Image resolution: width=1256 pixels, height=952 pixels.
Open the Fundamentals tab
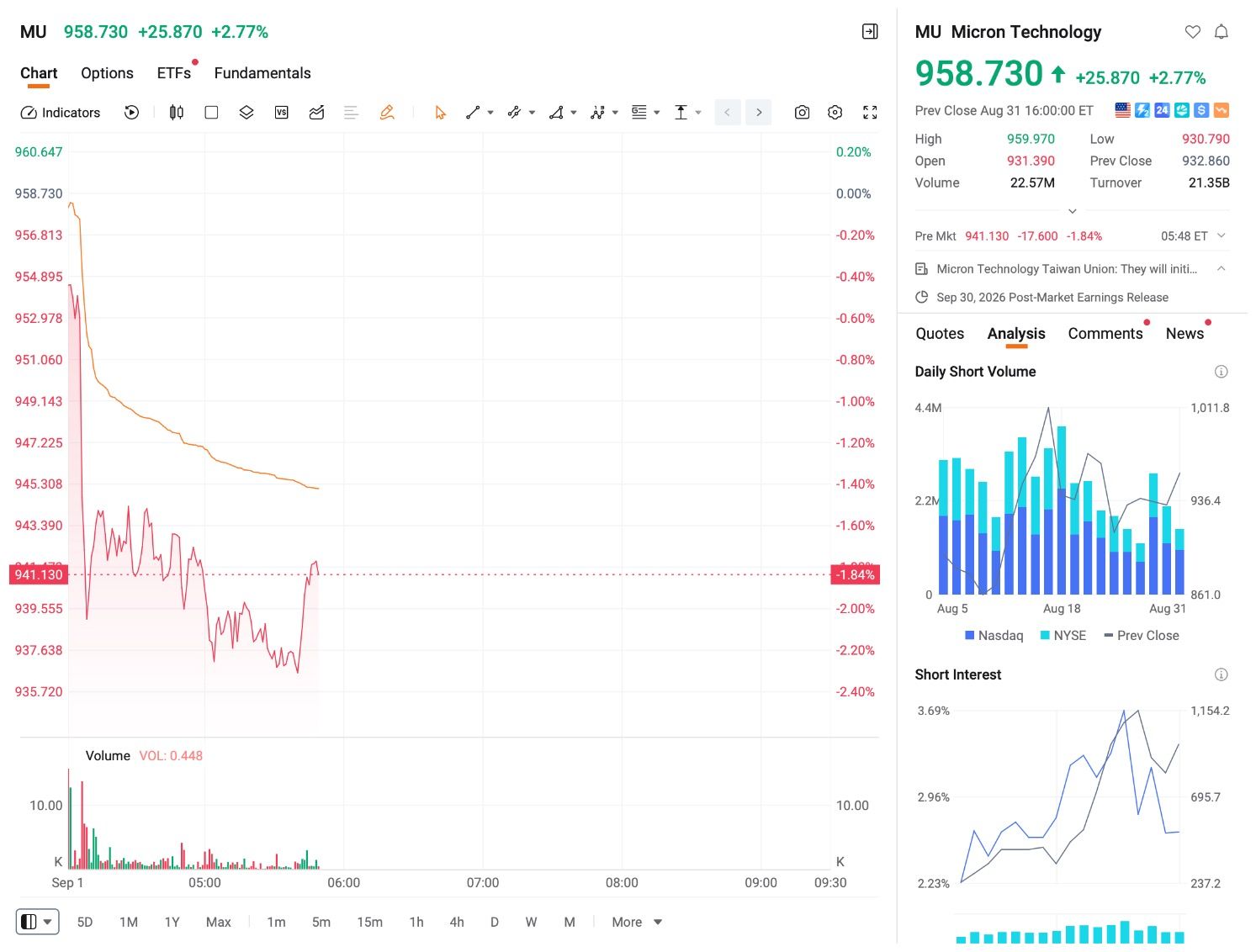click(x=262, y=73)
